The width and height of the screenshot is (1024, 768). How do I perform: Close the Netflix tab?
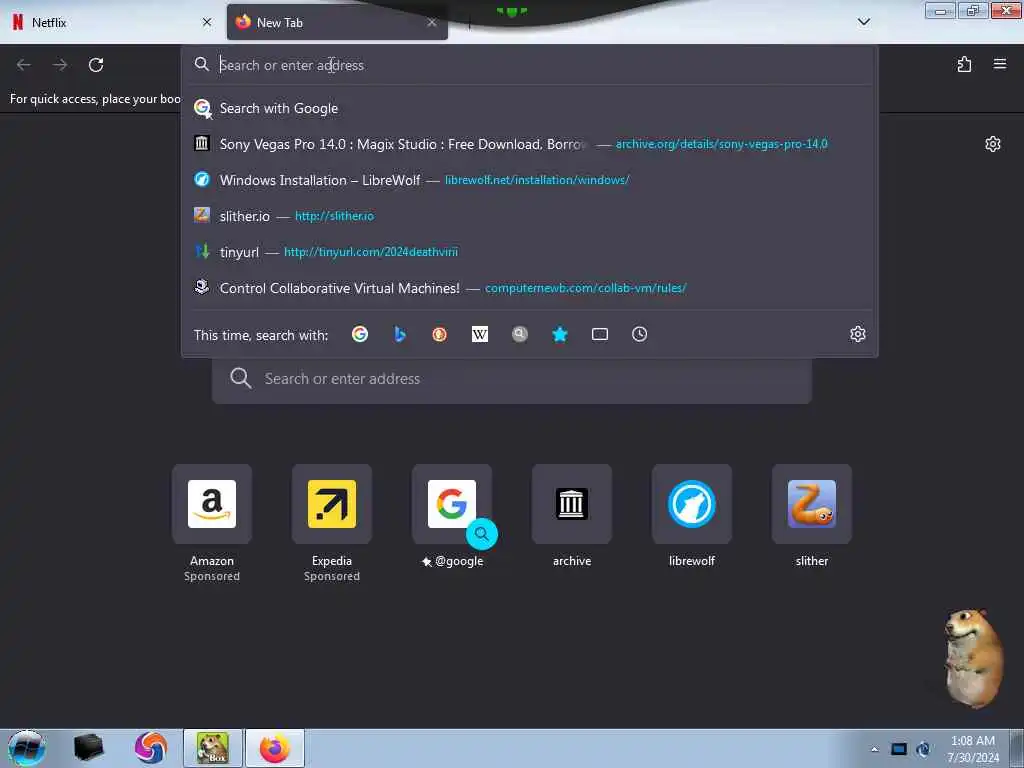[207, 22]
